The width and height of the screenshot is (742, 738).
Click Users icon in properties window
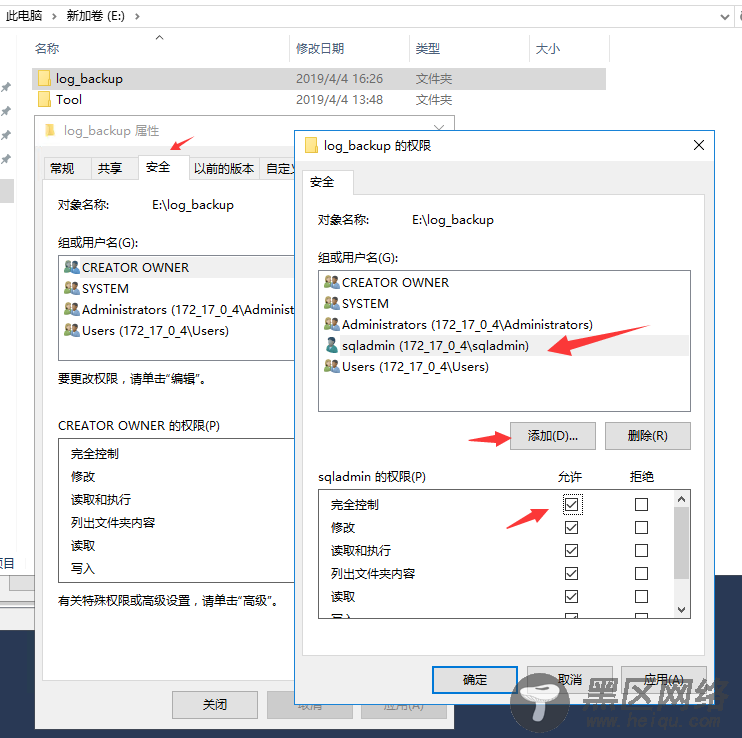point(72,330)
